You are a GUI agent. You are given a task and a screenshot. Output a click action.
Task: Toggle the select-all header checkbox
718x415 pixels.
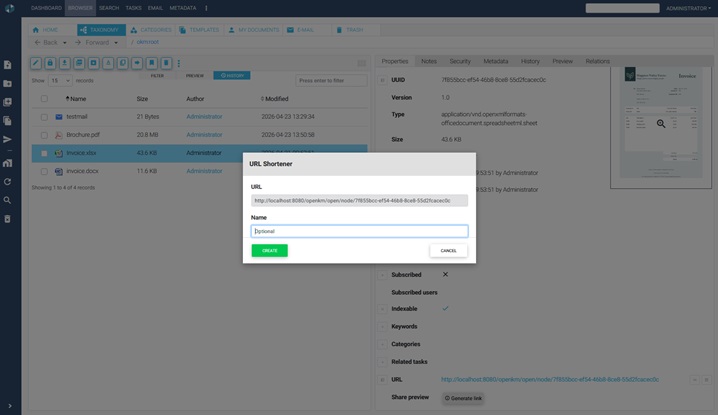click(x=44, y=98)
